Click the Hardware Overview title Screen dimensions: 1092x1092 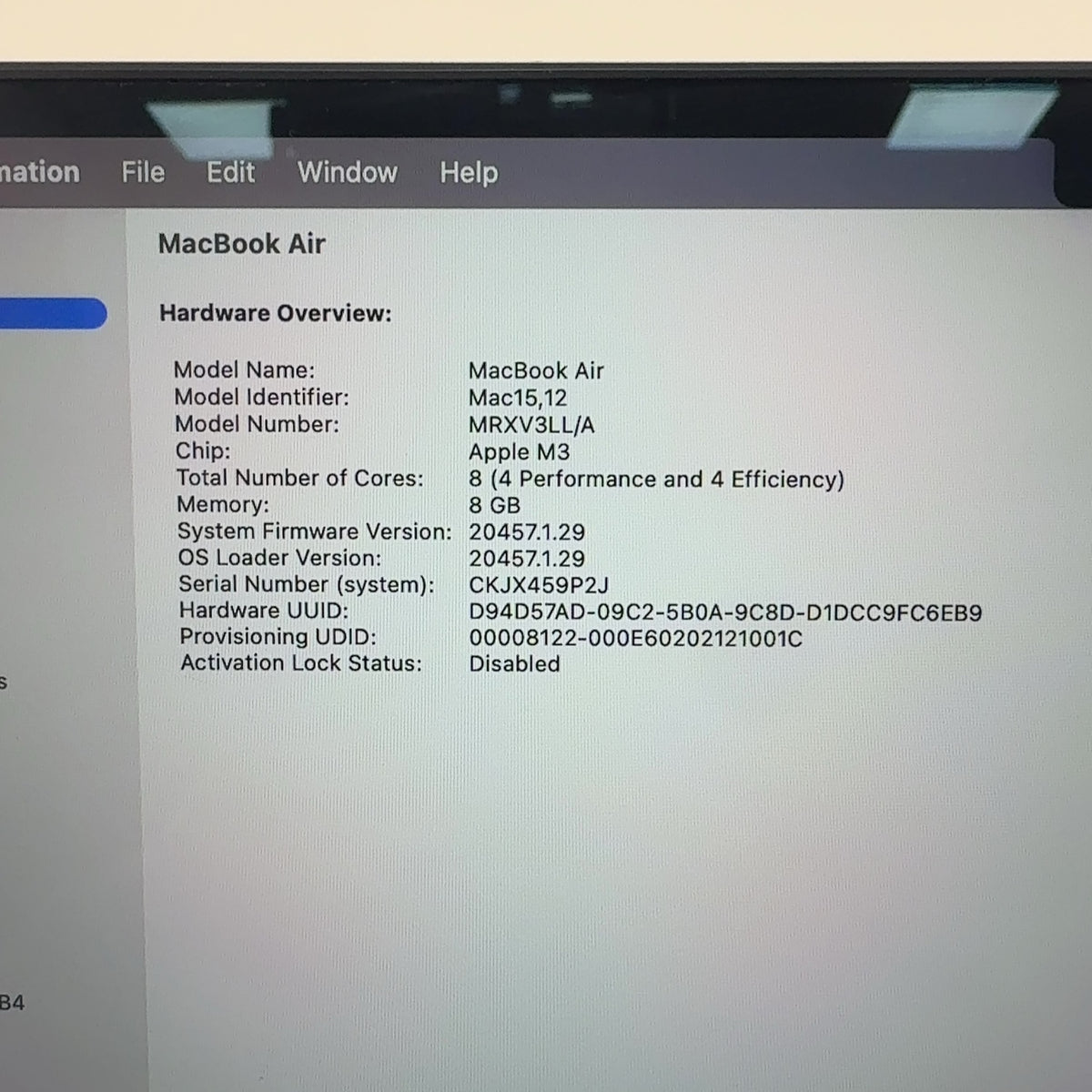point(275,313)
